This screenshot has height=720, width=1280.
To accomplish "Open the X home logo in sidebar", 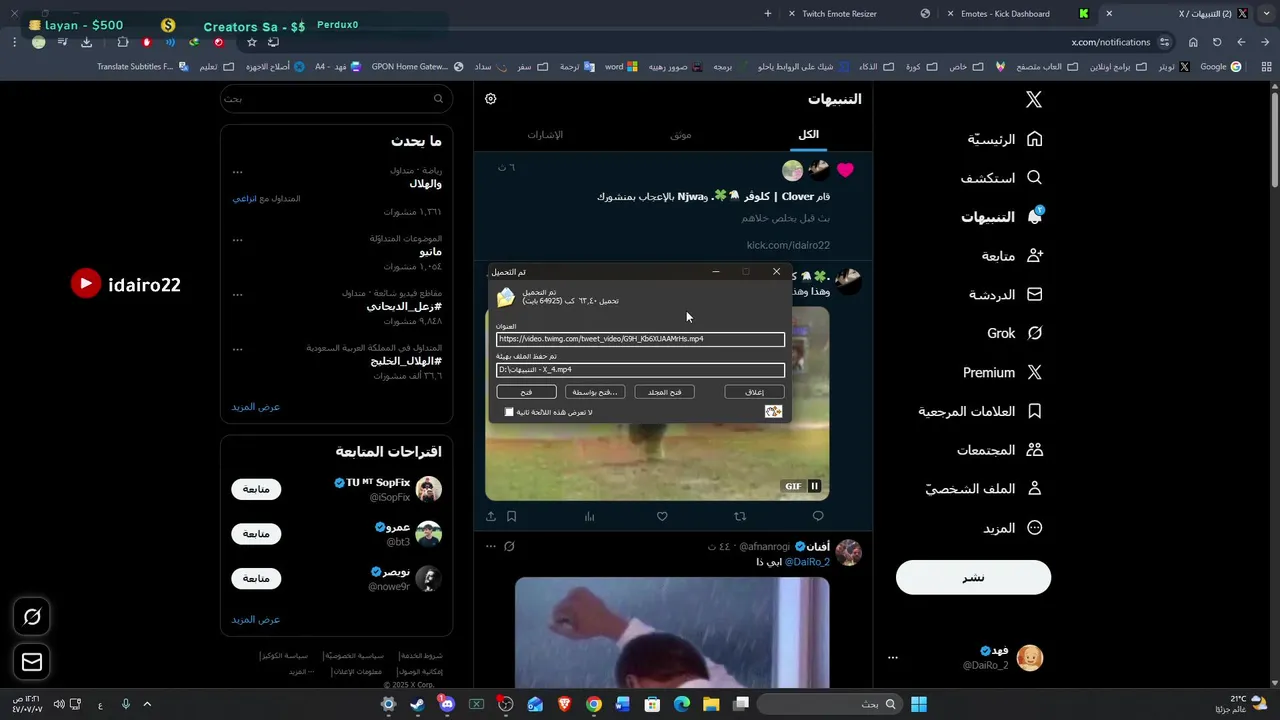I will [1034, 99].
